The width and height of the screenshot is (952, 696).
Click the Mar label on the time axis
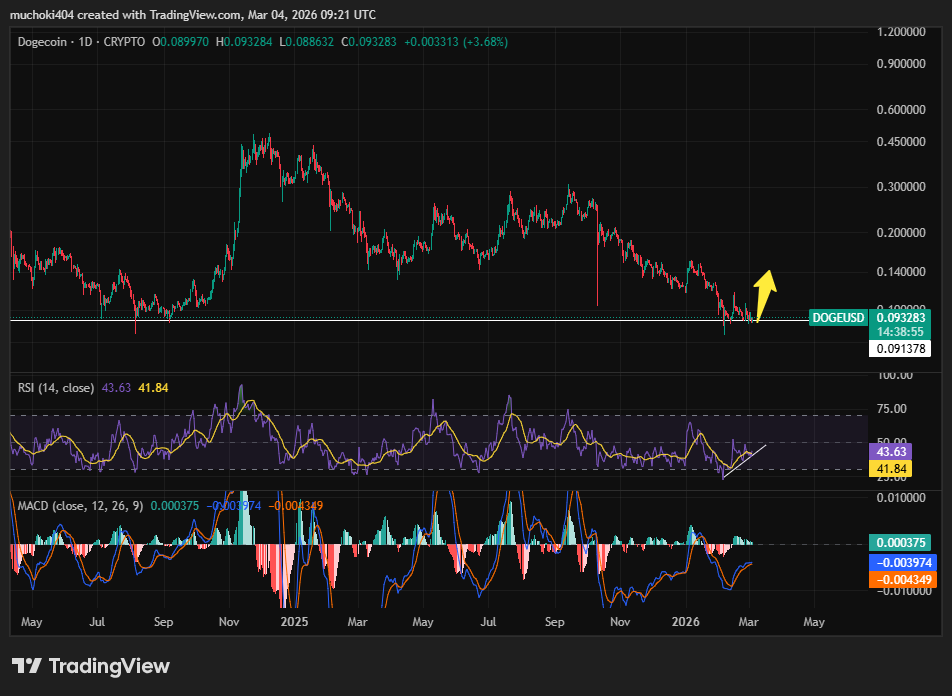pos(357,622)
